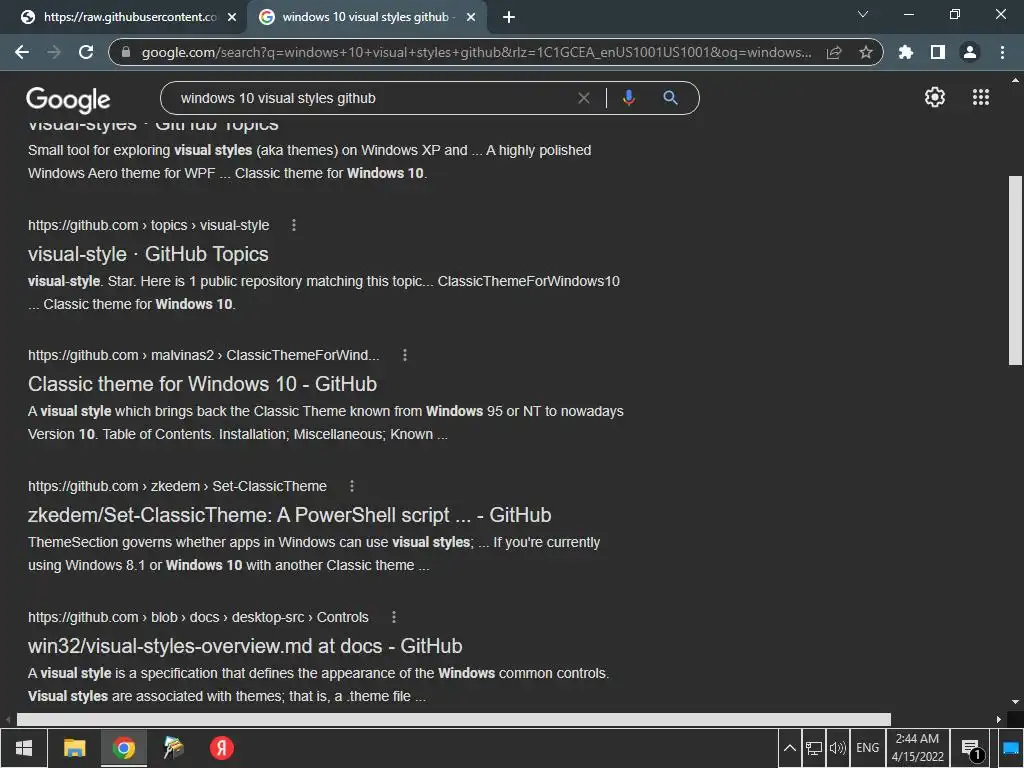The width and height of the screenshot is (1024, 768).
Task: Click the scroll right arrow
Action: click(999, 719)
